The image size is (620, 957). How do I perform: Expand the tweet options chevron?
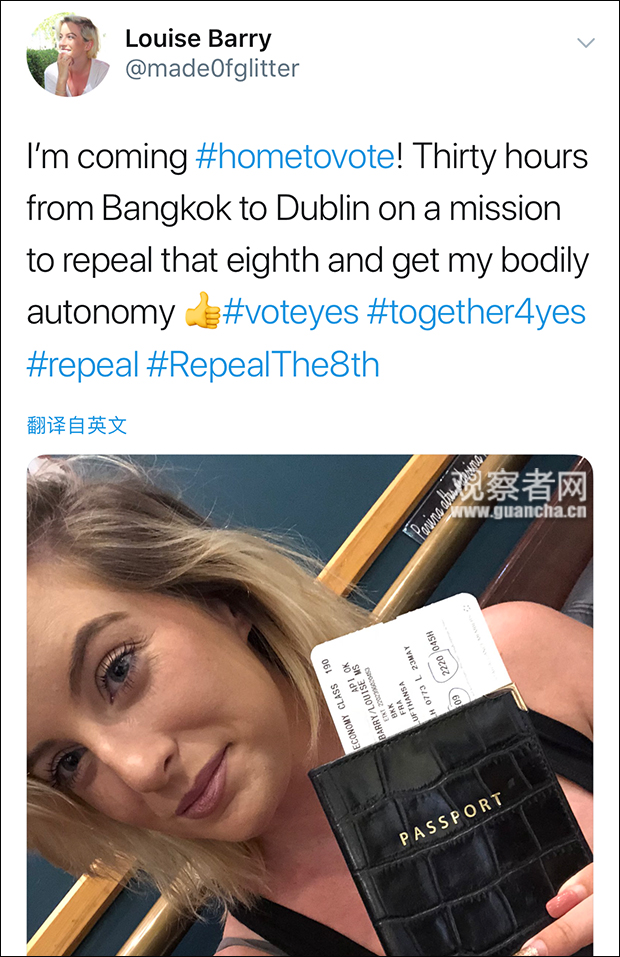[x=586, y=42]
